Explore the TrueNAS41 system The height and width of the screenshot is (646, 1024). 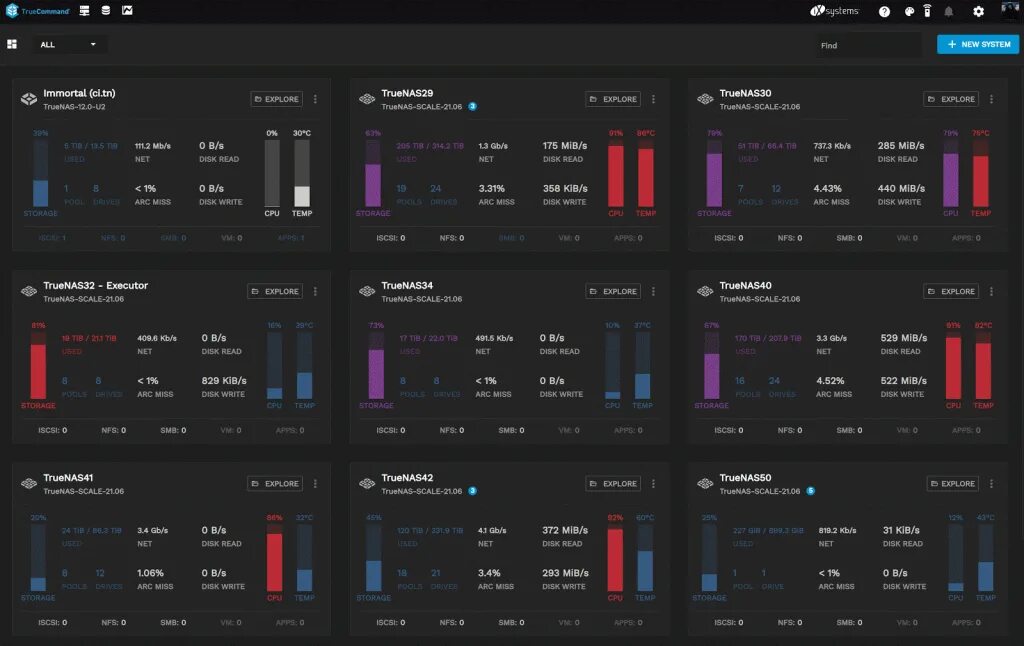[275, 483]
